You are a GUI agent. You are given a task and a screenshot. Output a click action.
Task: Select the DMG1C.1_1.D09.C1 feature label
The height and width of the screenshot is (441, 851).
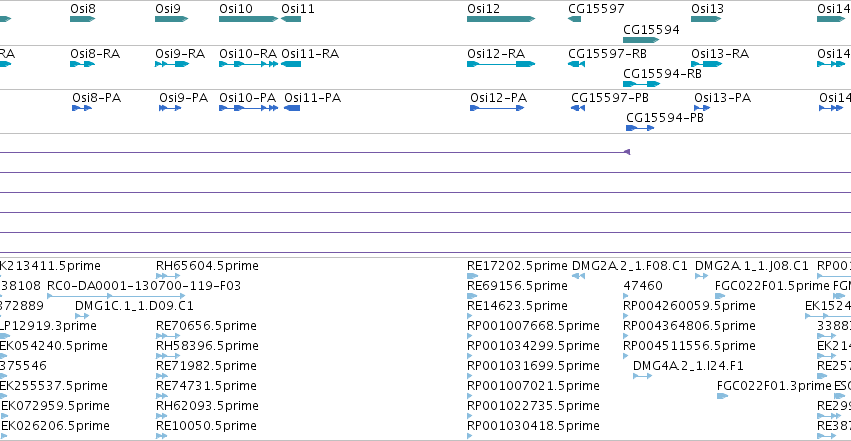coord(134,306)
